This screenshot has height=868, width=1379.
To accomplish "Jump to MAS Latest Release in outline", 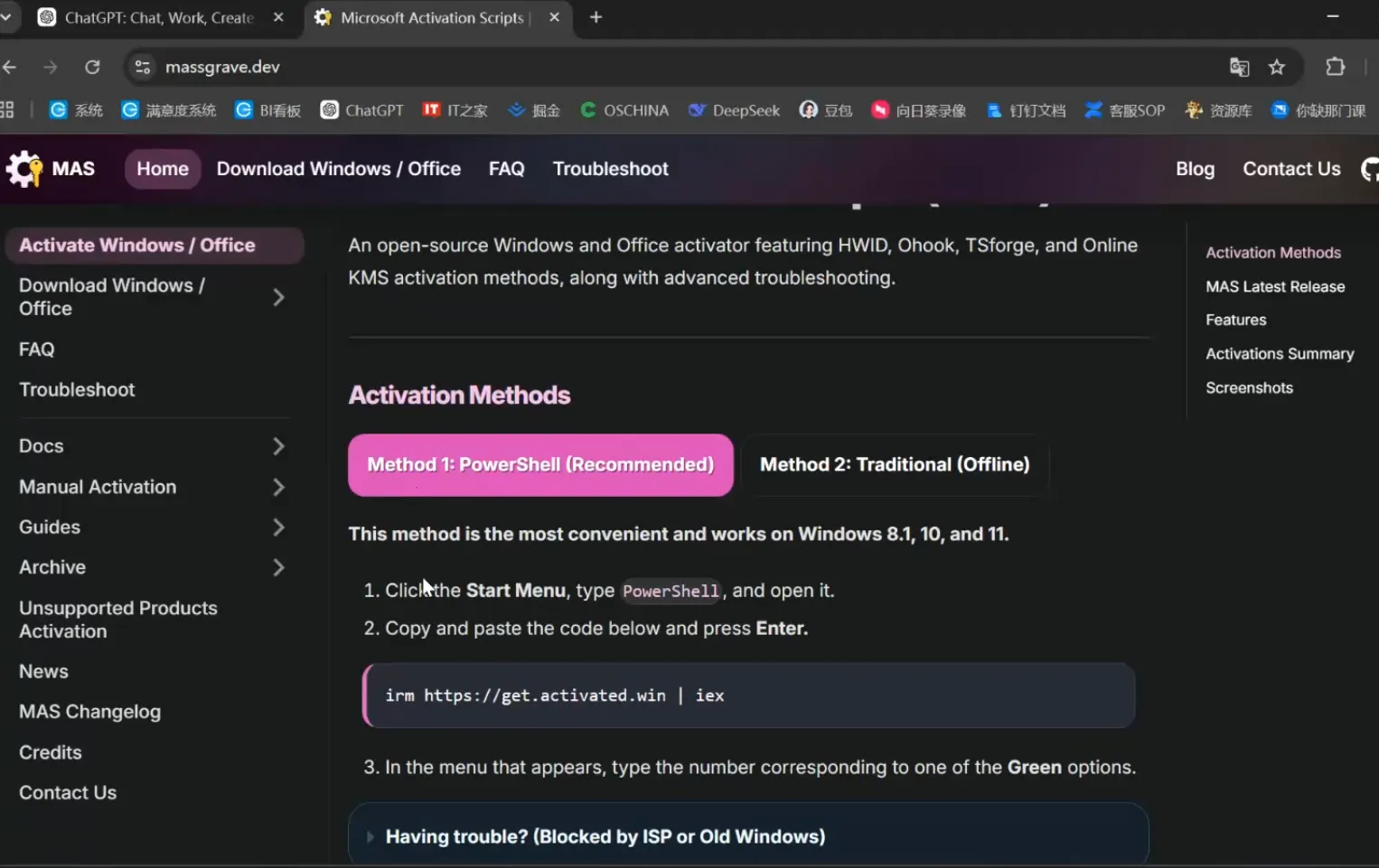I will [1275, 286].
